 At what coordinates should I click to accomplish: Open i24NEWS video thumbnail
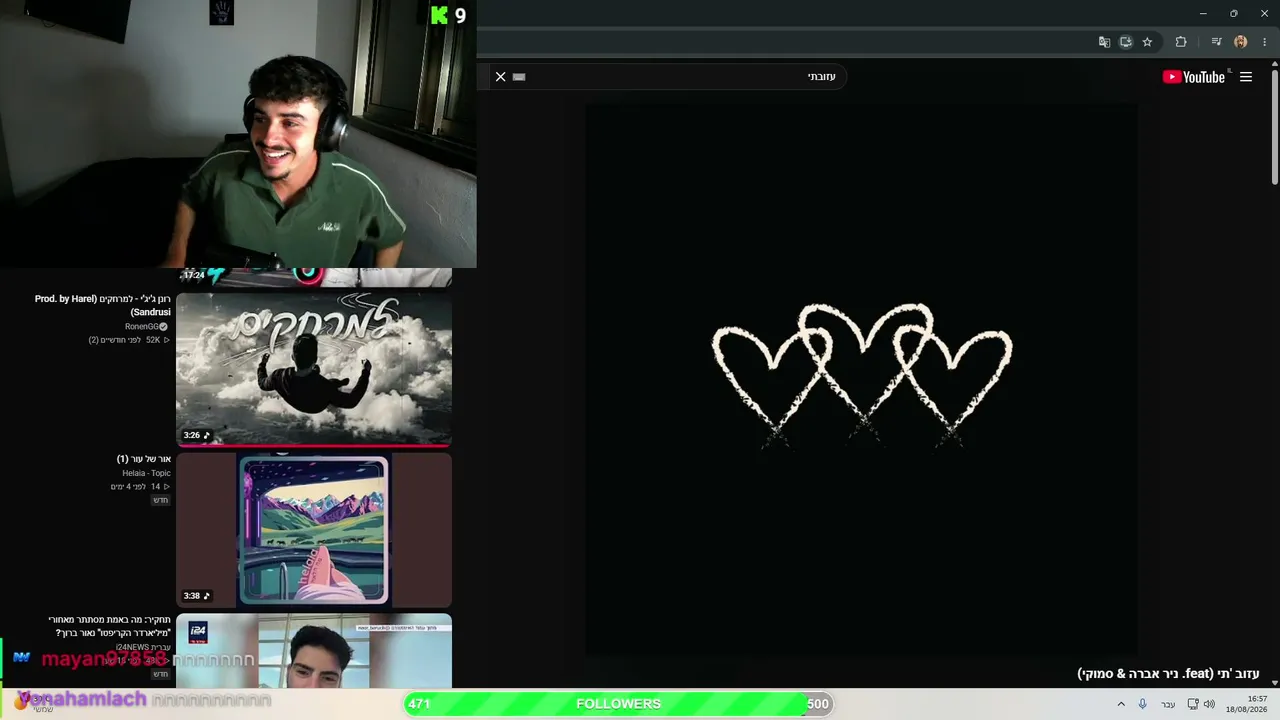[314, 651]
